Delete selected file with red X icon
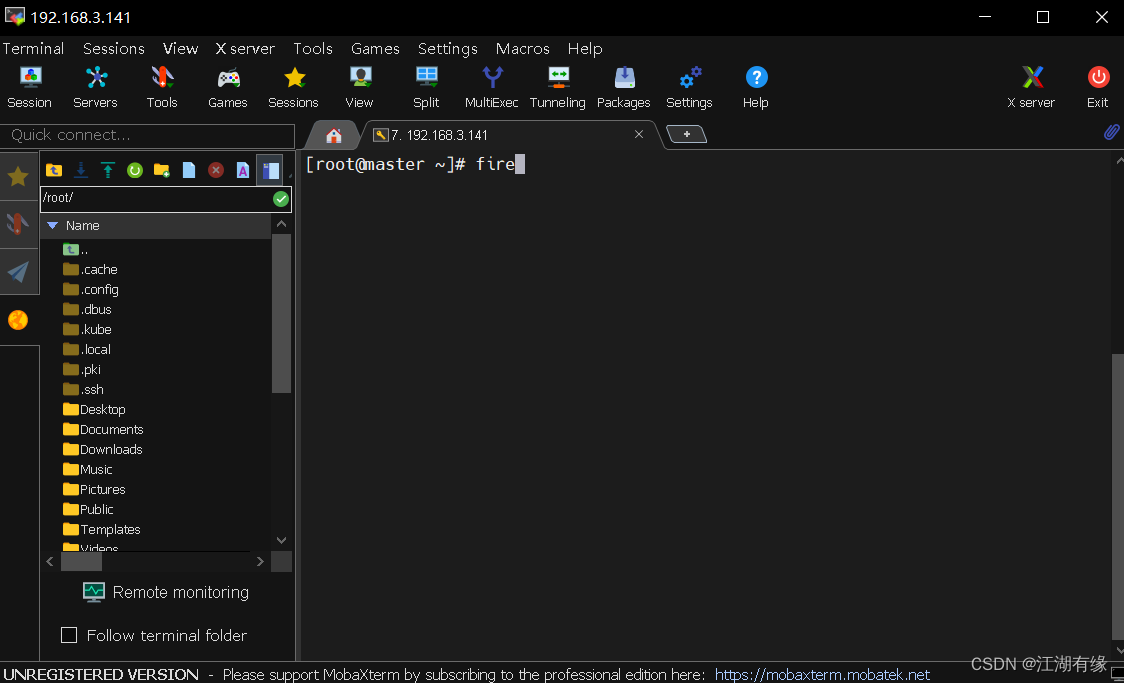1124x683 pixels. 216,170
